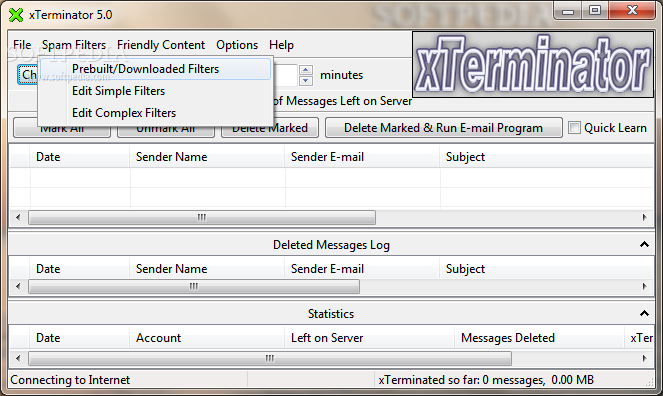Open the Friendly Content menu
This screenshot has width=663, height=396.
pos(161,45)
